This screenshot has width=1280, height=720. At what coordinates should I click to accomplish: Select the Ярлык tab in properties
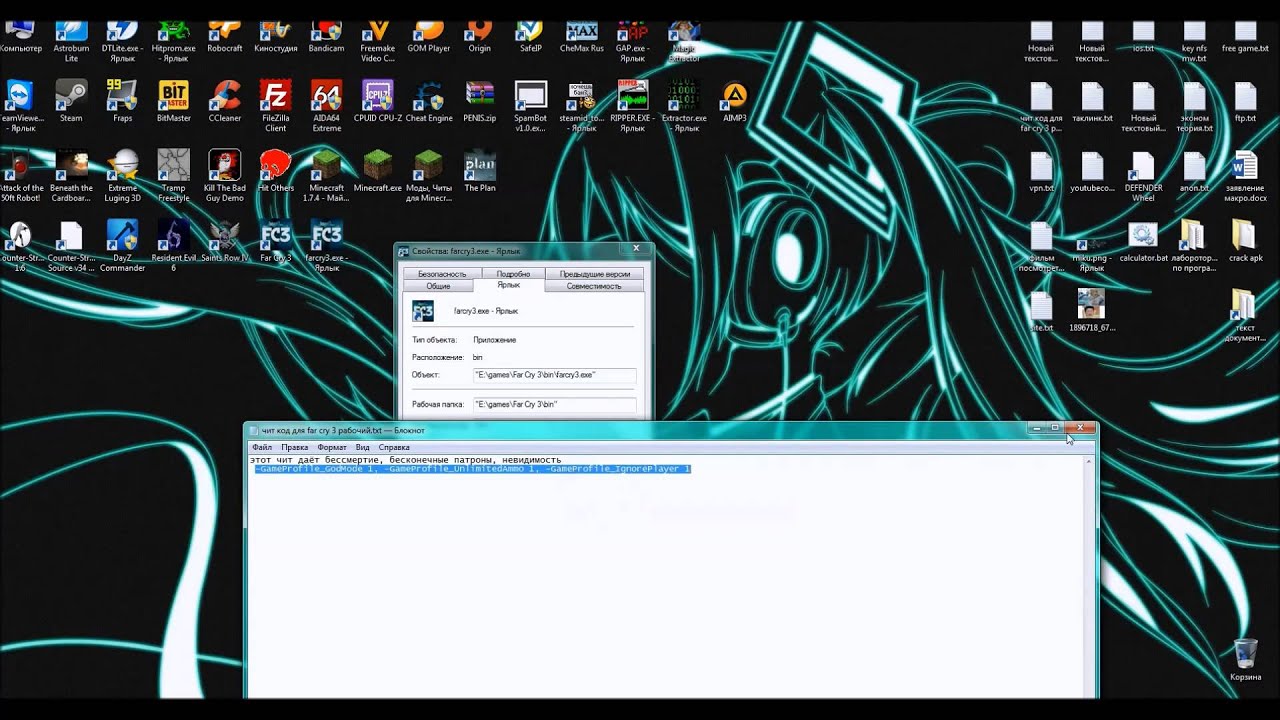tap(509, 285)
